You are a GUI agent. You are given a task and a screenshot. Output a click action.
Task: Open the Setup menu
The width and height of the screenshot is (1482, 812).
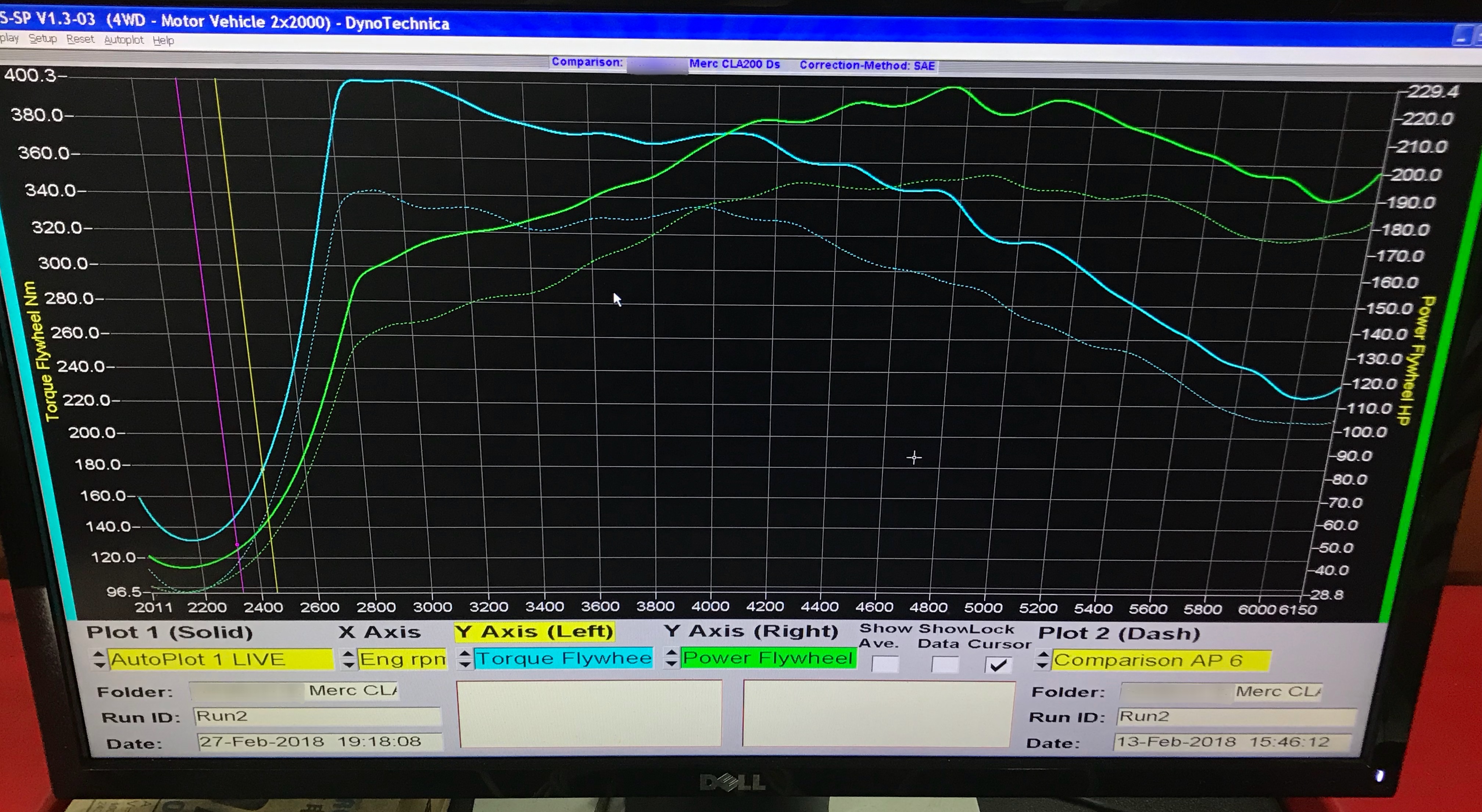[43, 39]
